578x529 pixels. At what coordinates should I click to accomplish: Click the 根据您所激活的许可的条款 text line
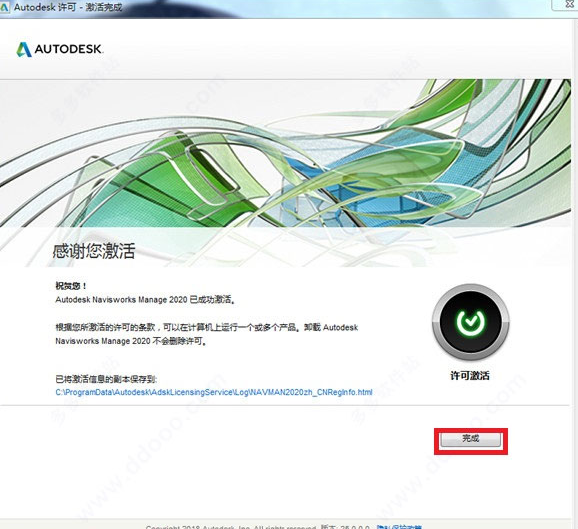pos(206,327)
